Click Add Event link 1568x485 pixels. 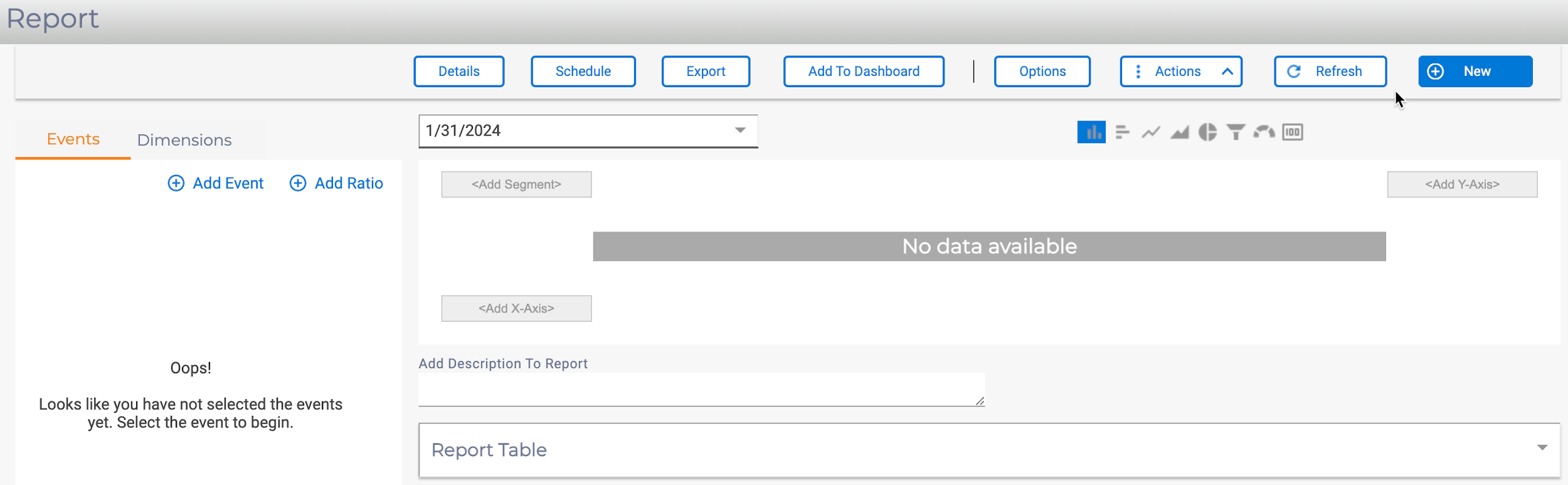pos(216,183)
